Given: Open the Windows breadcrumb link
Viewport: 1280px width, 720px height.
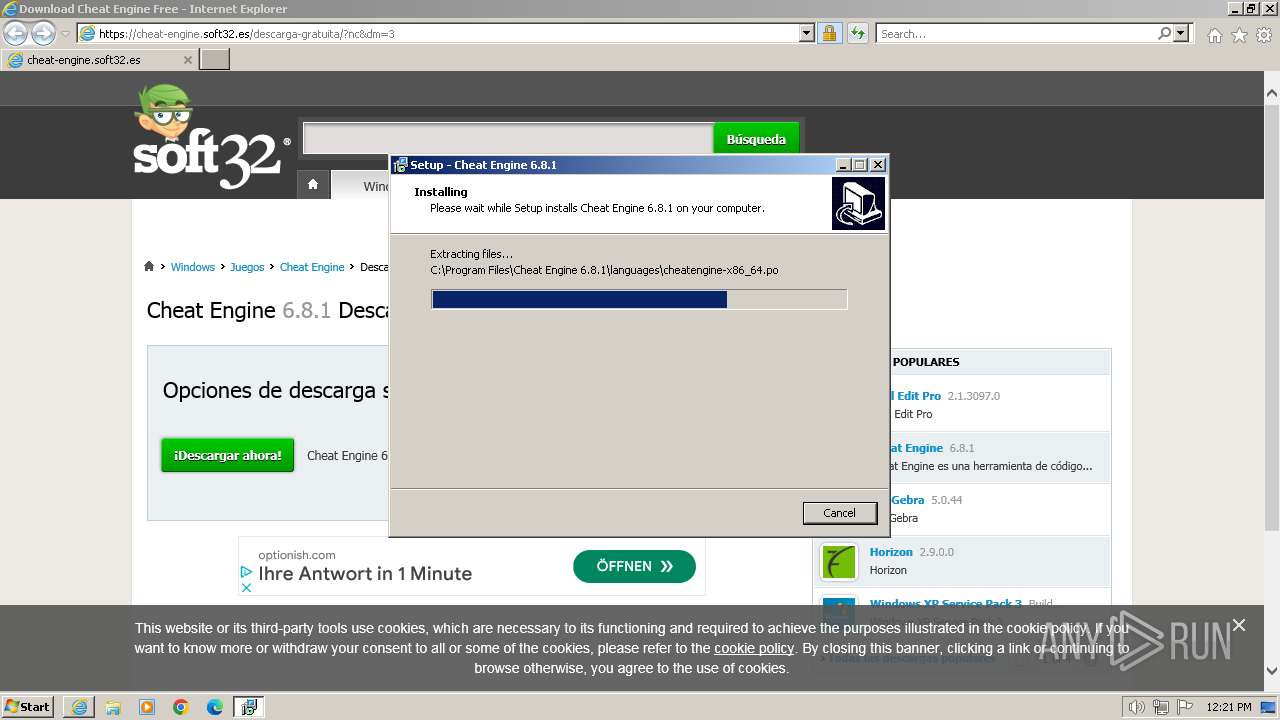Looking at the screenshot, I should point(192,267).
